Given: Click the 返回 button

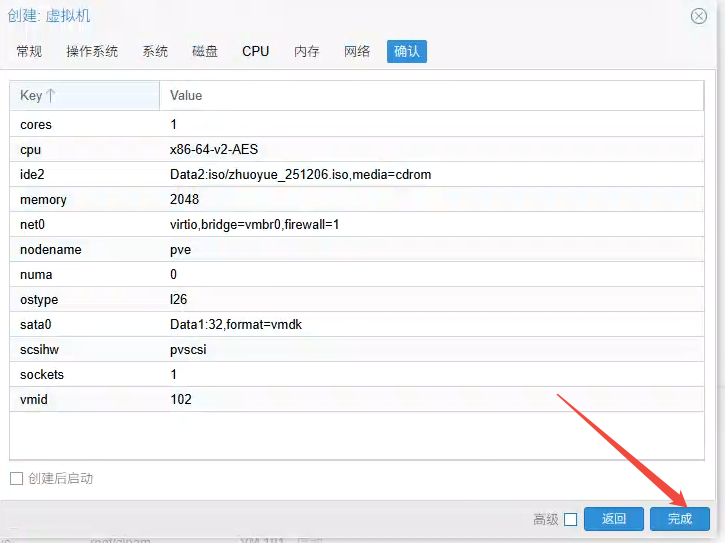Looking at the screenshot, I should [614, 519].
